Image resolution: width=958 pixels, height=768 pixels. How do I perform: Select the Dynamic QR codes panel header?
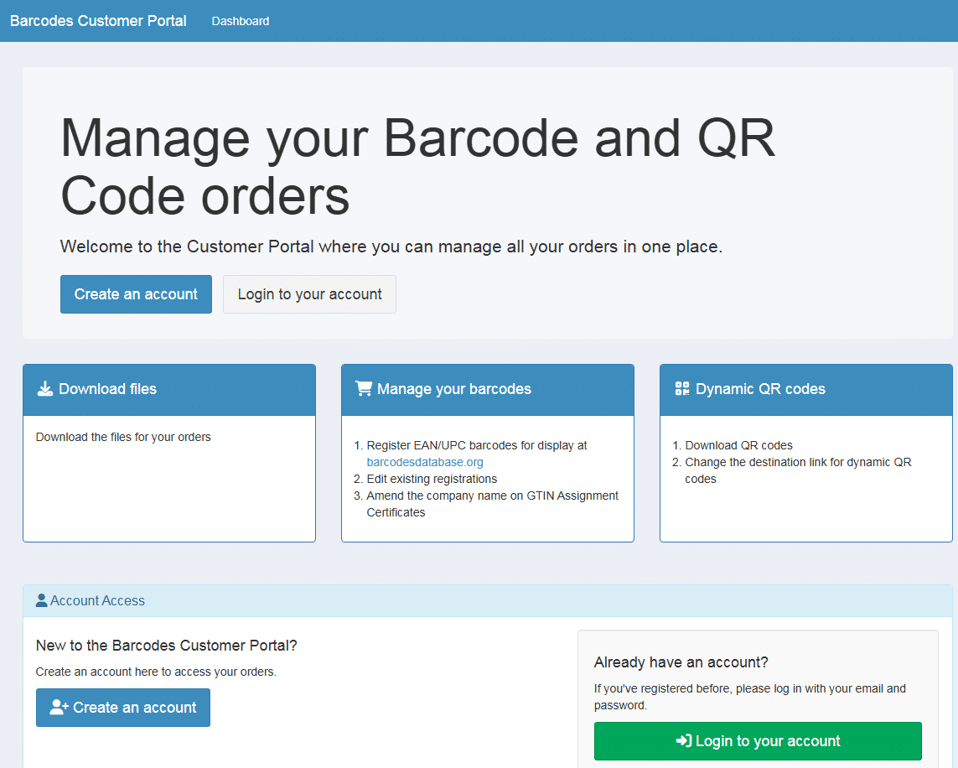(806, 390)
